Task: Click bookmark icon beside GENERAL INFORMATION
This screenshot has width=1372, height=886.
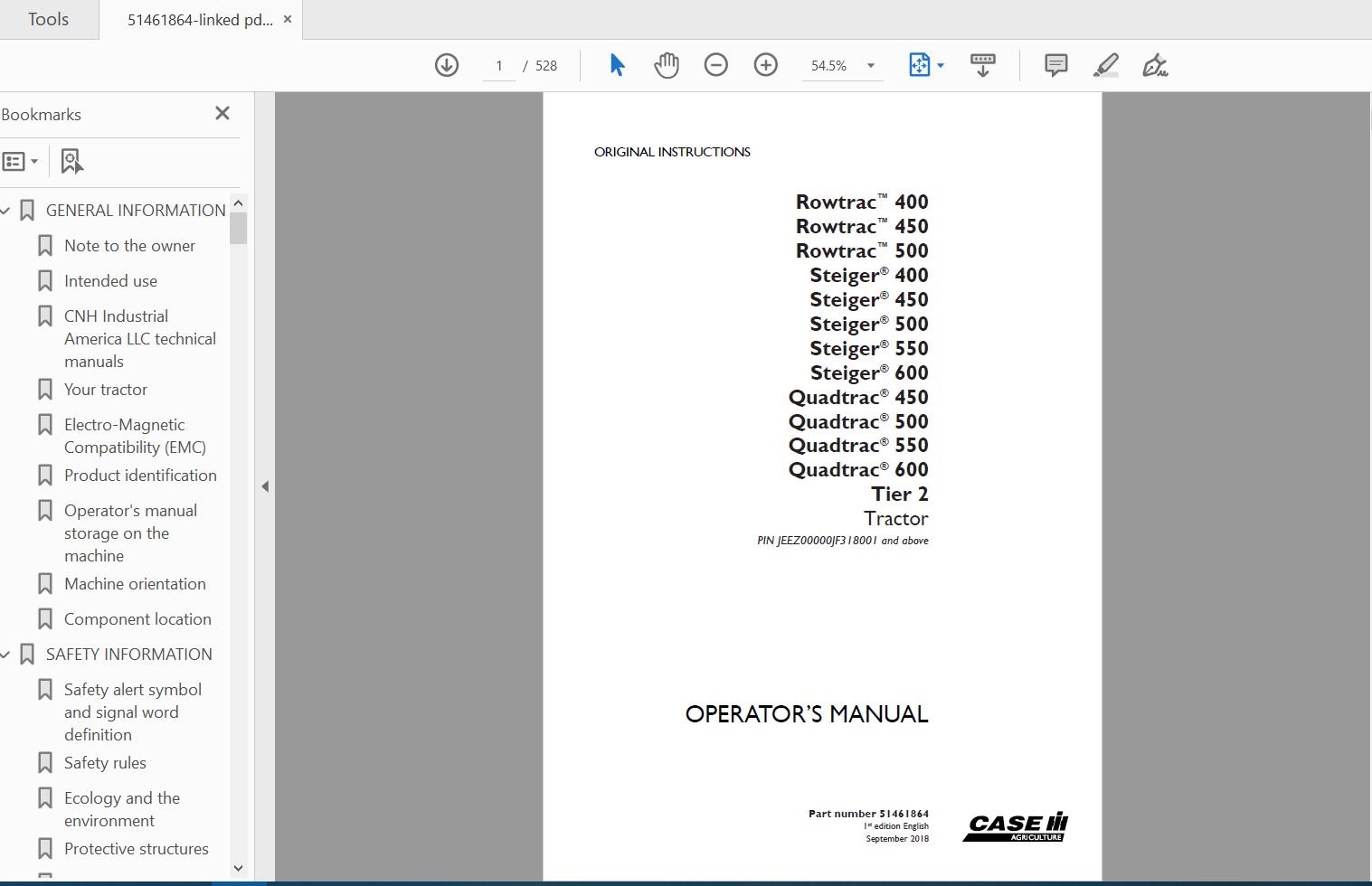Action: (x=27, y=211)
